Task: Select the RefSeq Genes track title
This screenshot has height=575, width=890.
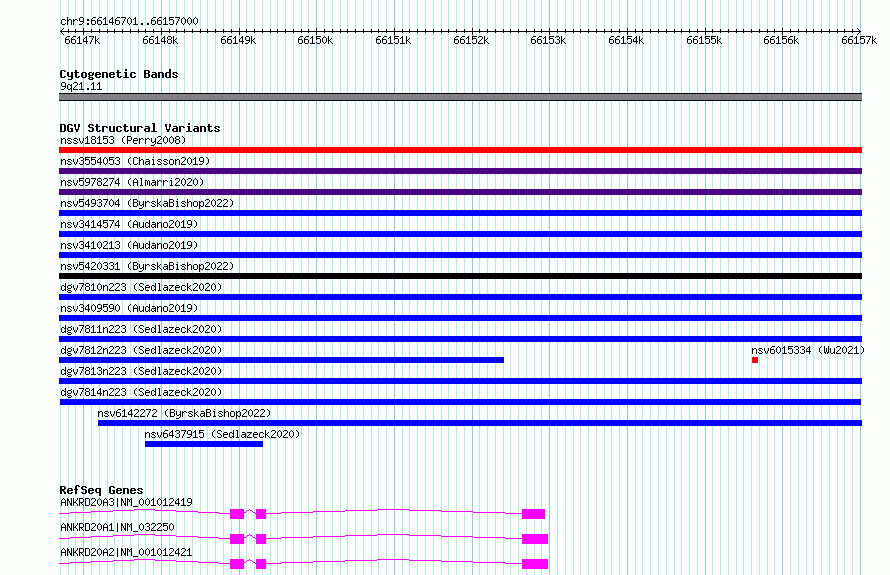Action: 102,490
